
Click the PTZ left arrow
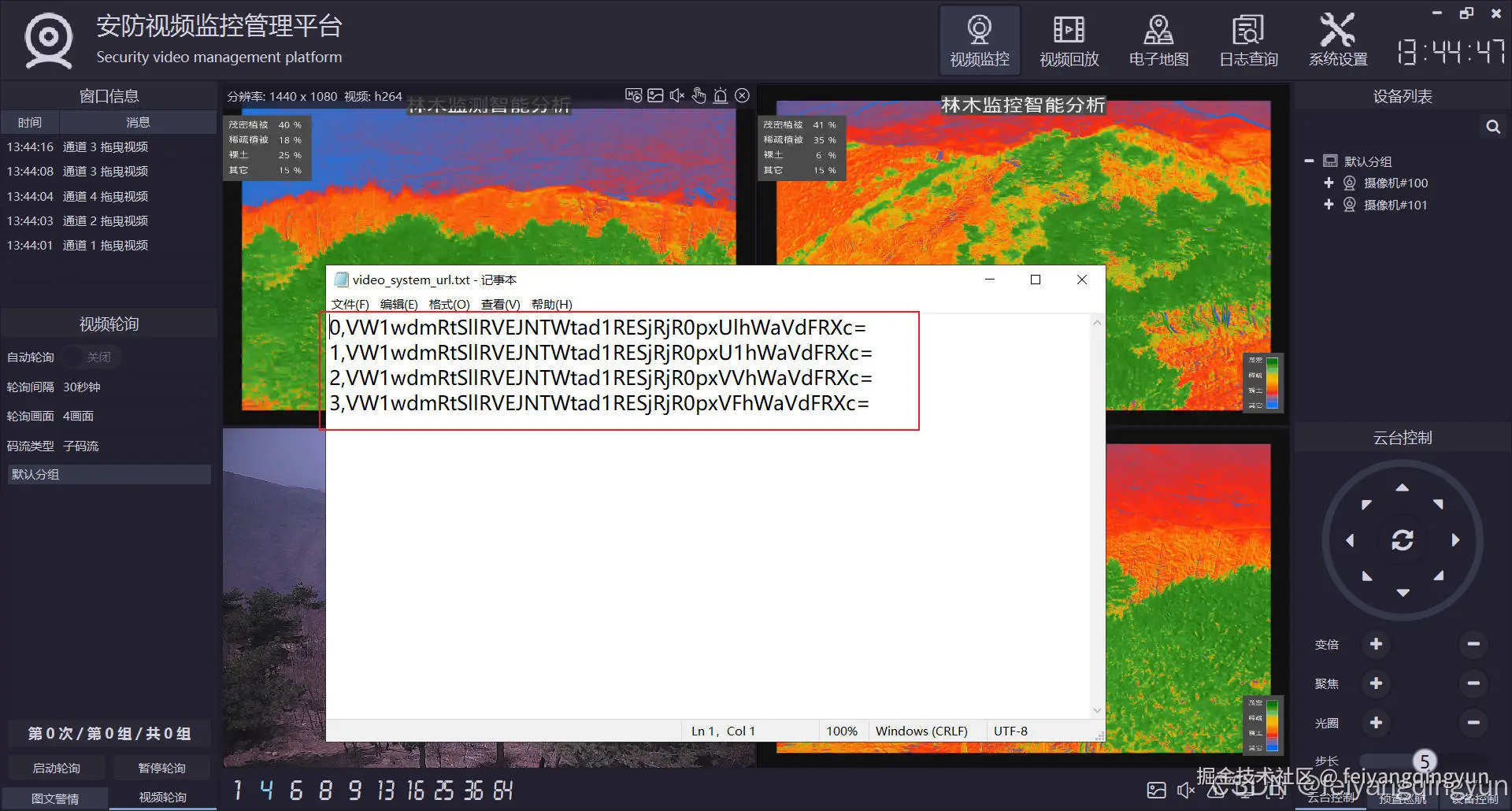[x=1350, y=540]
